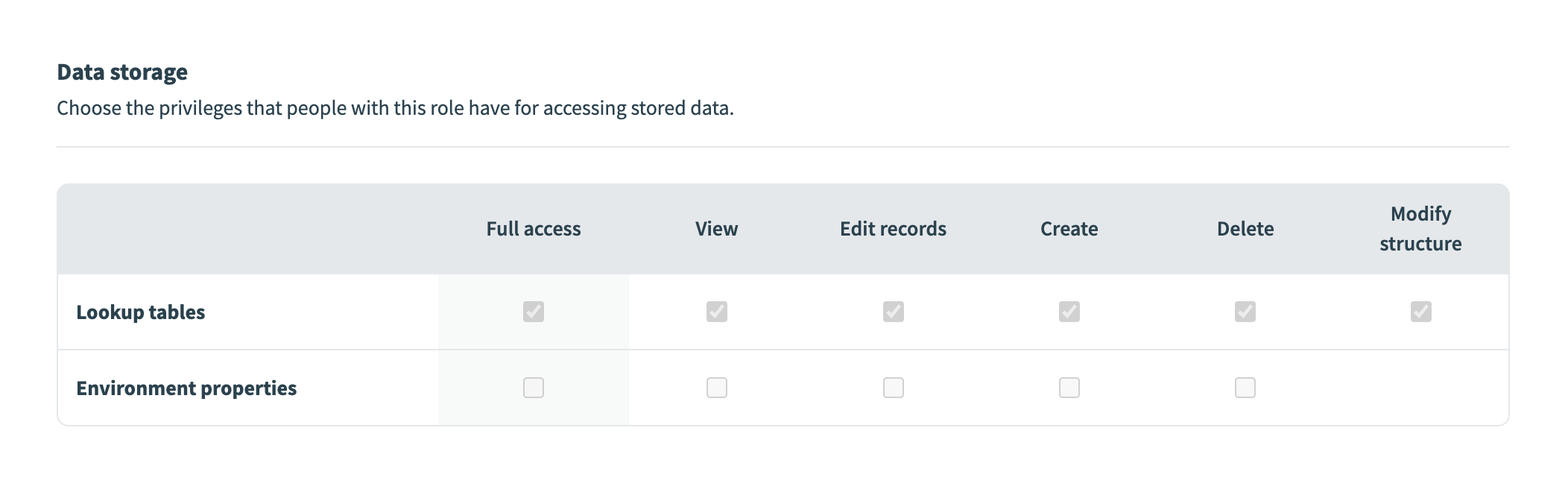Enable Full access for Environment properties
1568x498 pixels.
pos(534,388)
